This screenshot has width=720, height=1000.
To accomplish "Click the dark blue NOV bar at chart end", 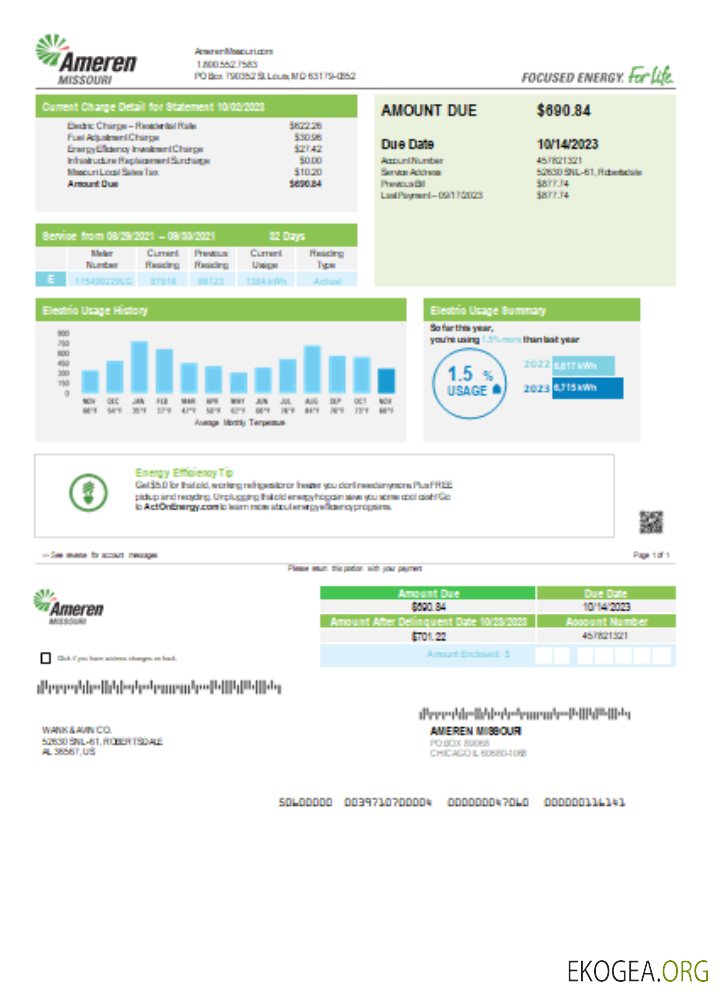I will click(386, 381).
